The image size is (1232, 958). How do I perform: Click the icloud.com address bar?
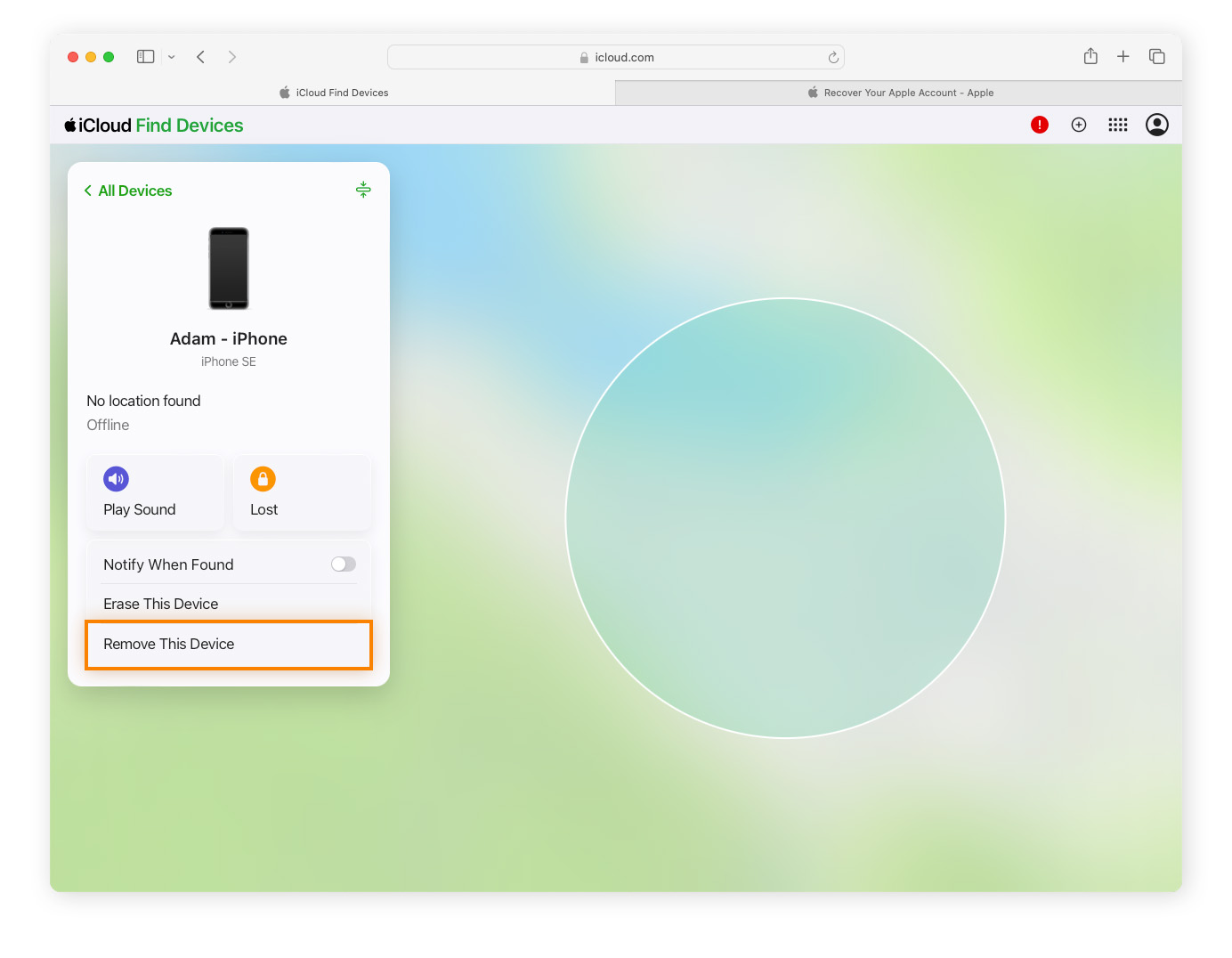pyautogui.click(x=616, y=57)
